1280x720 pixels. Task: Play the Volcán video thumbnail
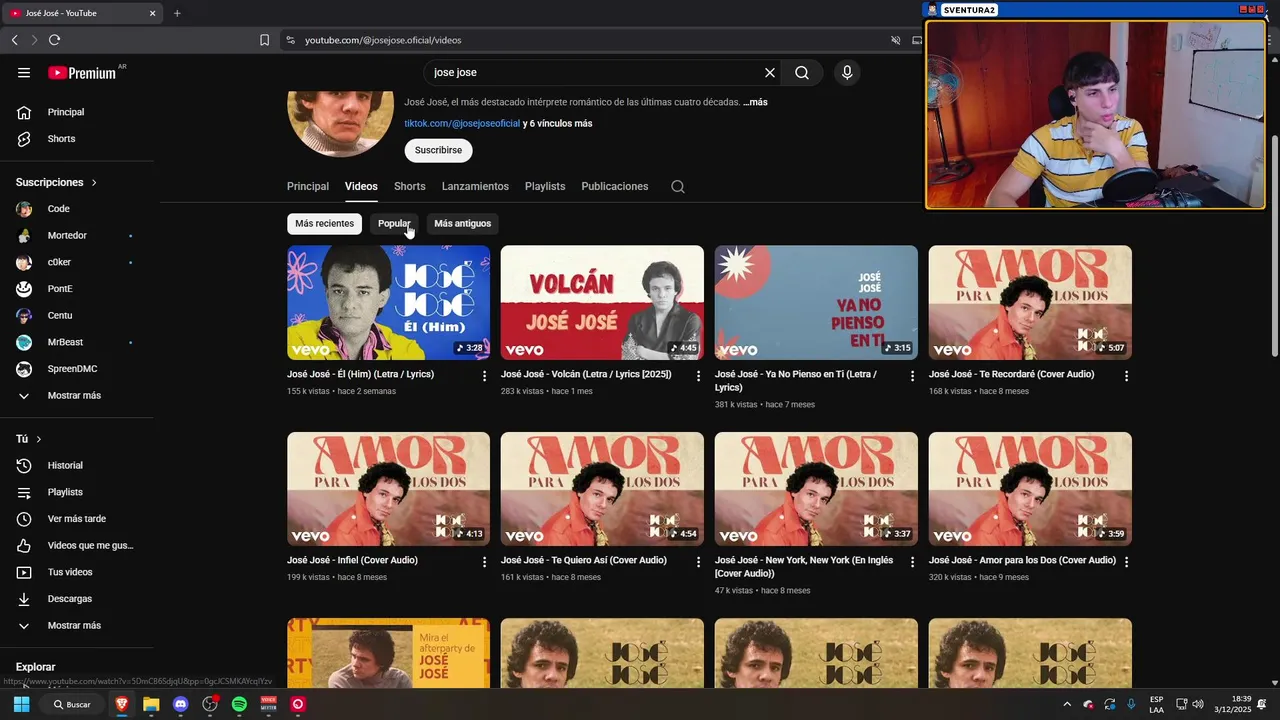pyautogui.click(x=602, y=303)
